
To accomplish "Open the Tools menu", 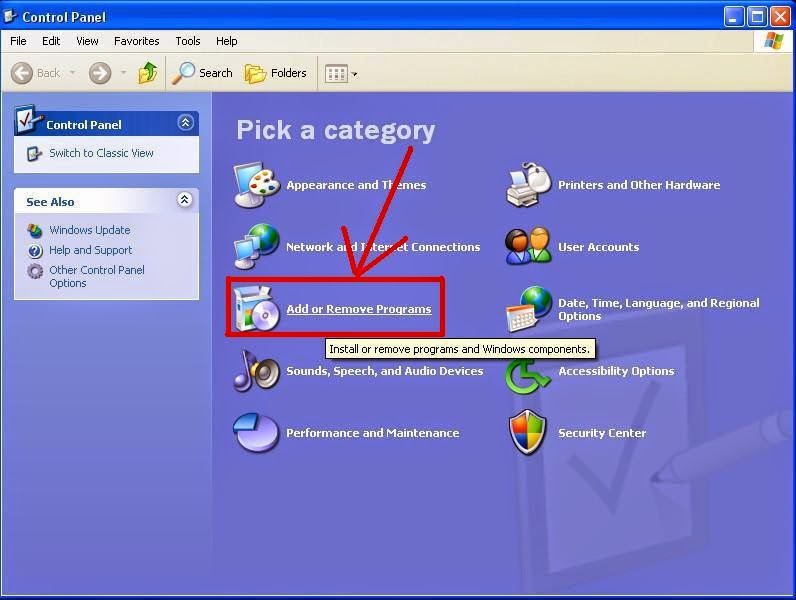I will tap(188, 41).
